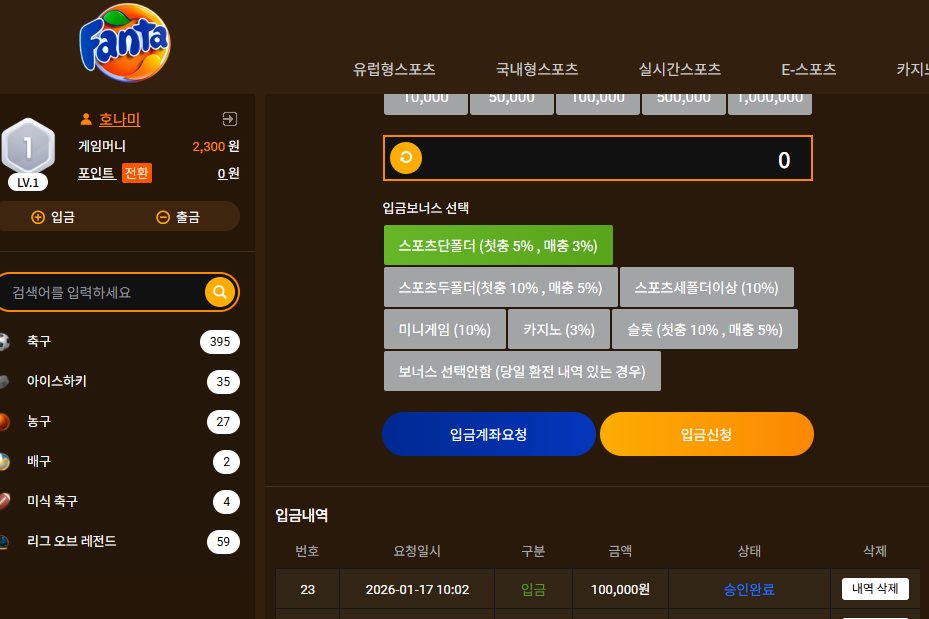The width and height of the screenshot is (929, 619).
Task: Click the logout arrow icon beside 호나미
Action: [230, 119]
